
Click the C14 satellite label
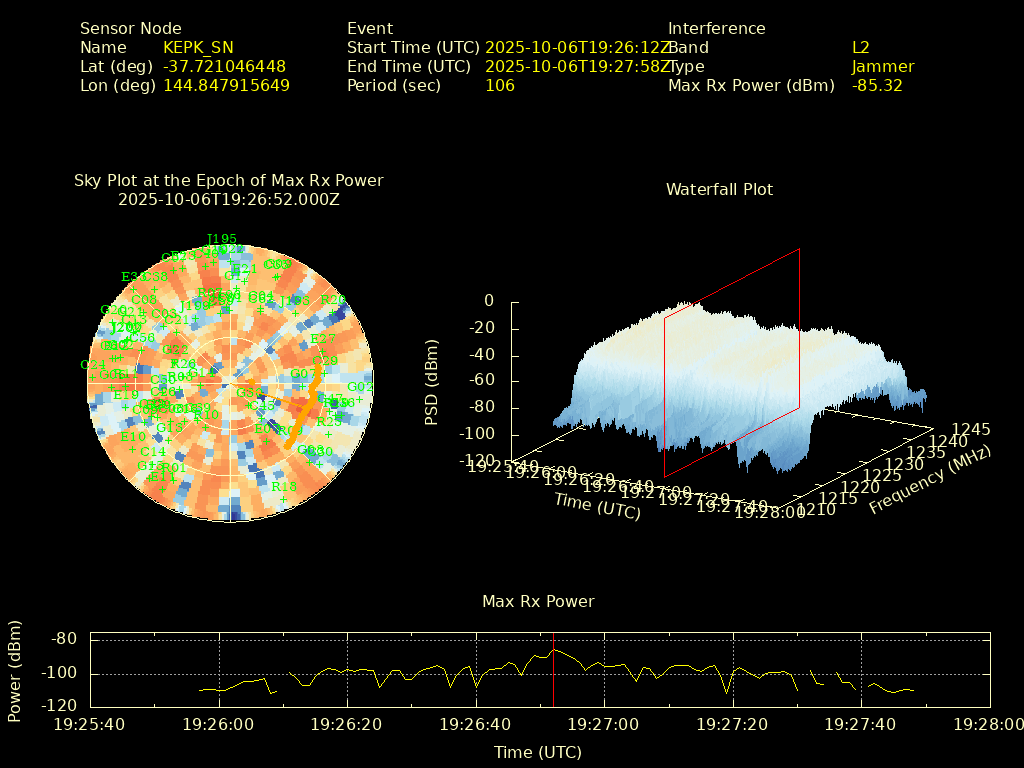[152, 452]
